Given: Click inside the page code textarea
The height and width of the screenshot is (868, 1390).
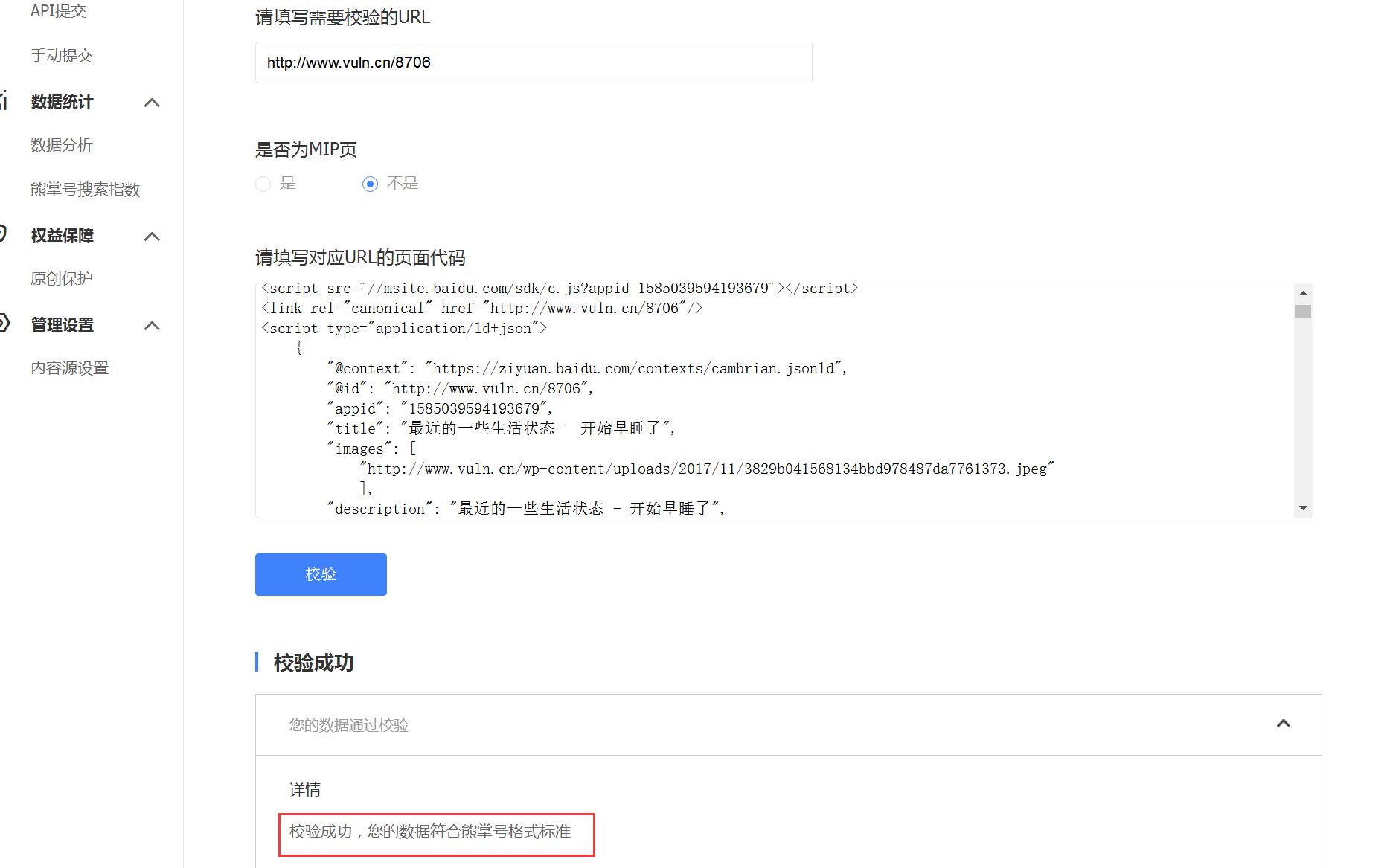Looking at the screenshot, I should tap(774, 400).
